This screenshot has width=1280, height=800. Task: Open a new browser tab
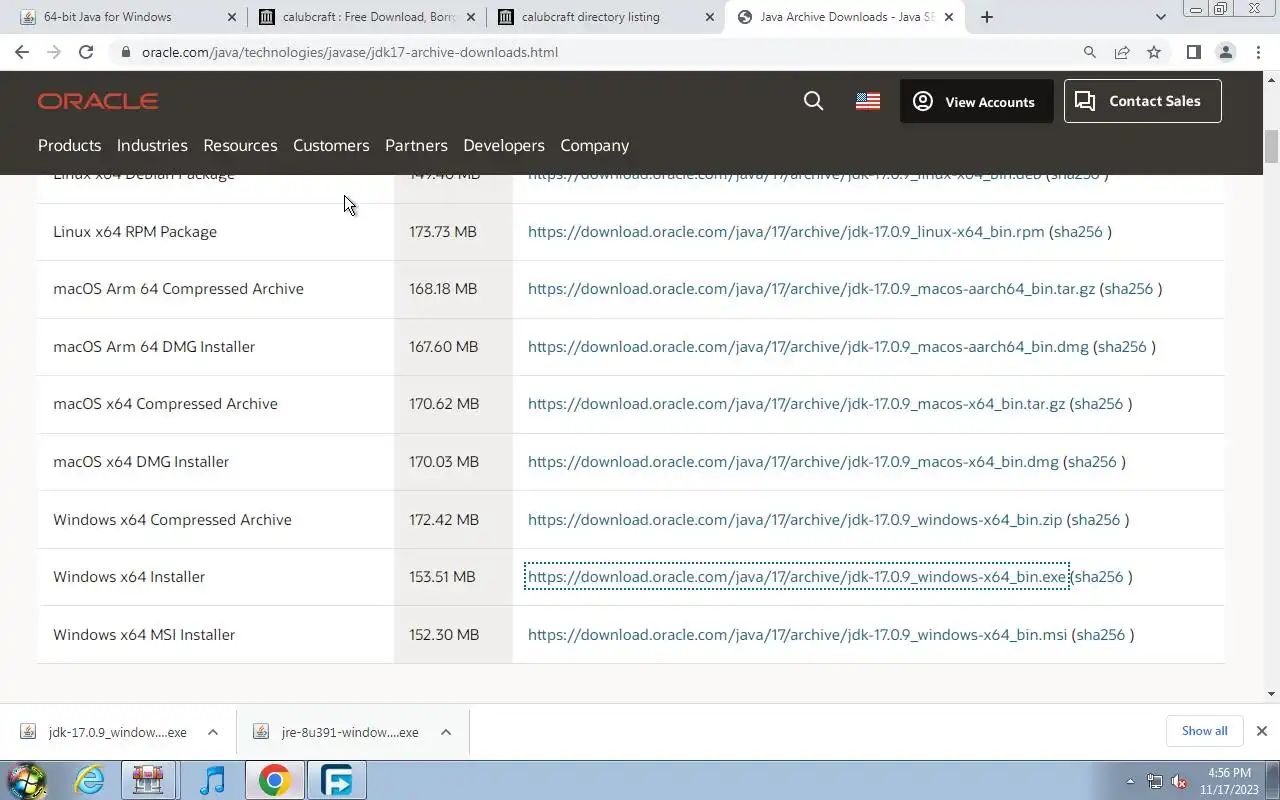(x=987, y=17)
